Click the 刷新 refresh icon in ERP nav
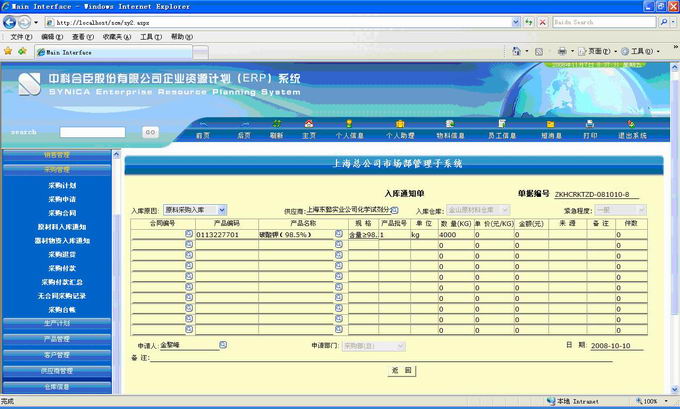 coord(276,124)
